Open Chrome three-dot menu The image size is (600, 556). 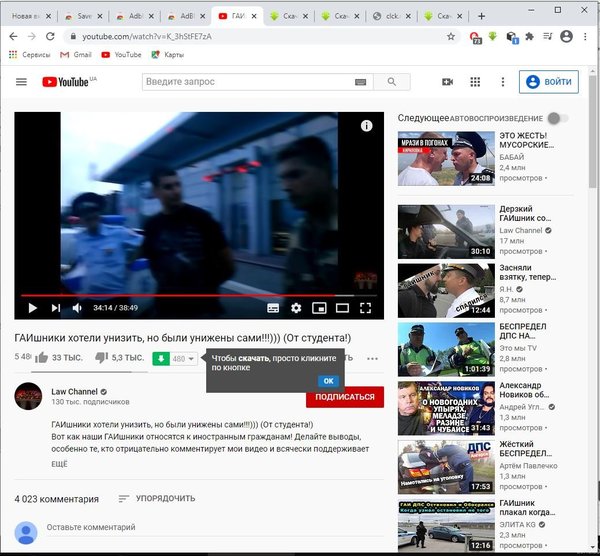point(585,36)
